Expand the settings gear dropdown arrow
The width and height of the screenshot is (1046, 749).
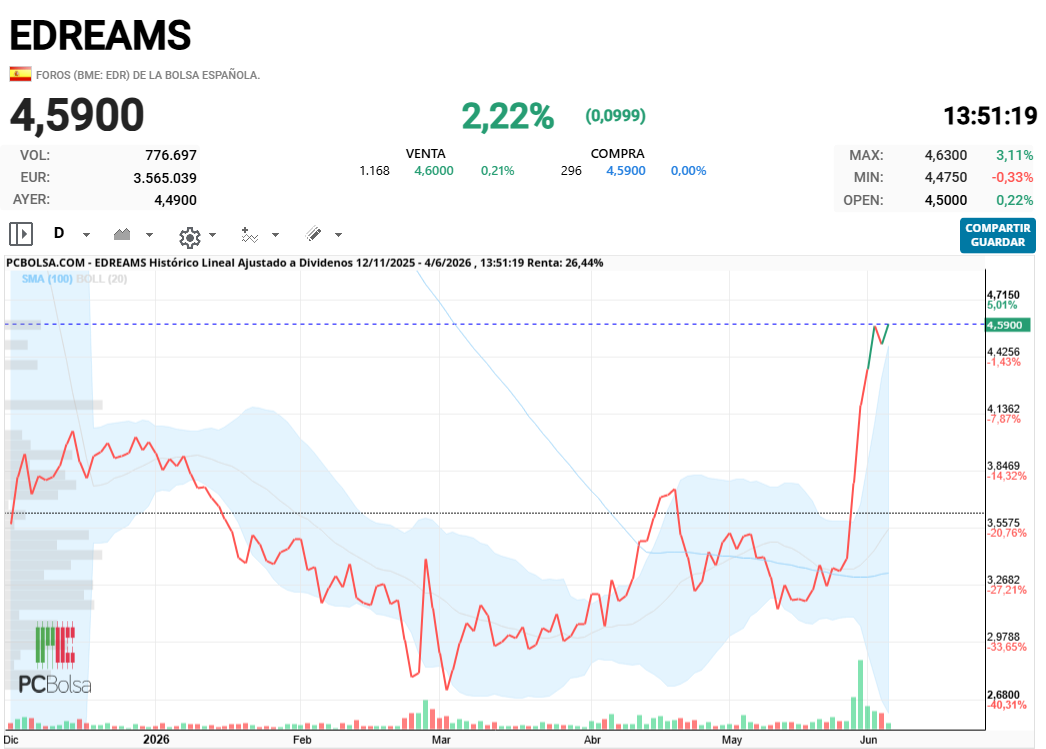pos(213,235)
